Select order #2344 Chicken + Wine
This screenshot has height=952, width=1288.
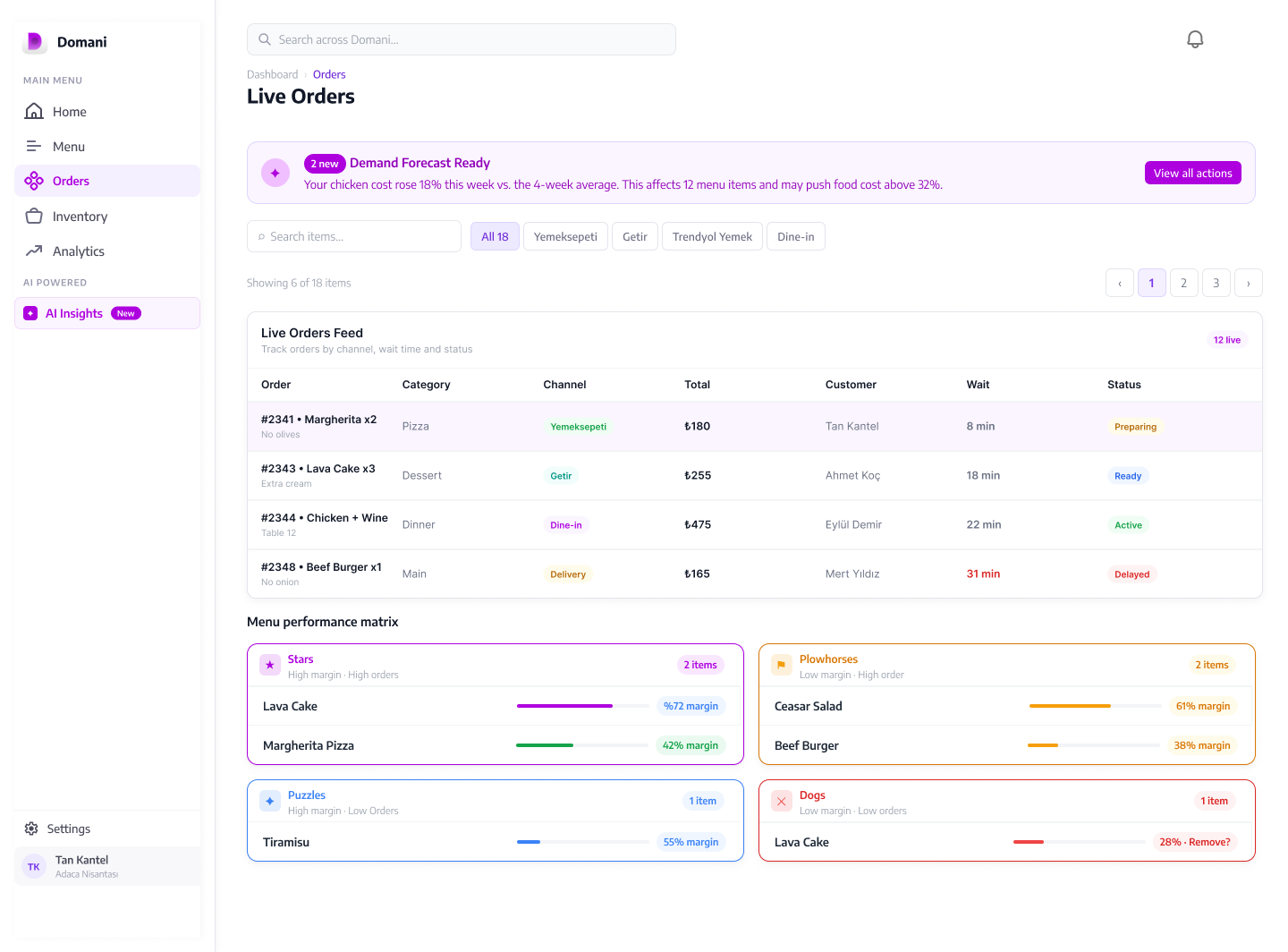tap(755, 524)
